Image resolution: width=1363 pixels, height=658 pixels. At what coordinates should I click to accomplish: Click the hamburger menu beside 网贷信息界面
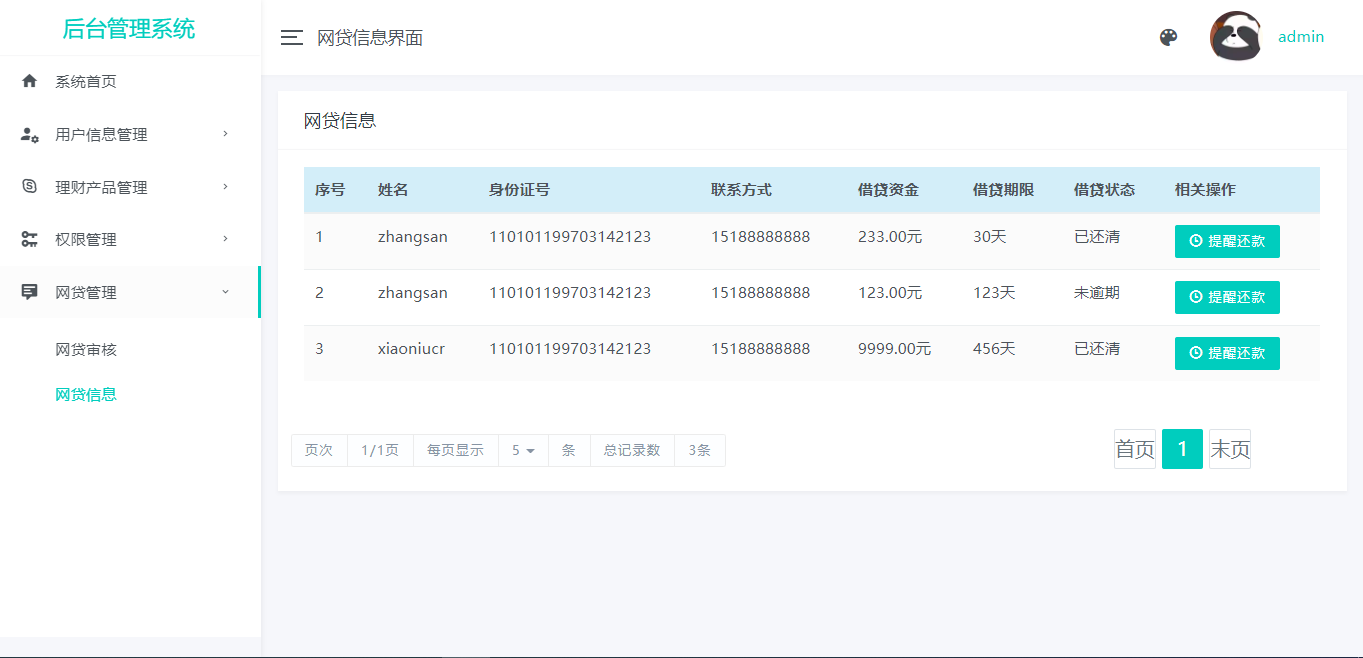[x=291, y=37]
